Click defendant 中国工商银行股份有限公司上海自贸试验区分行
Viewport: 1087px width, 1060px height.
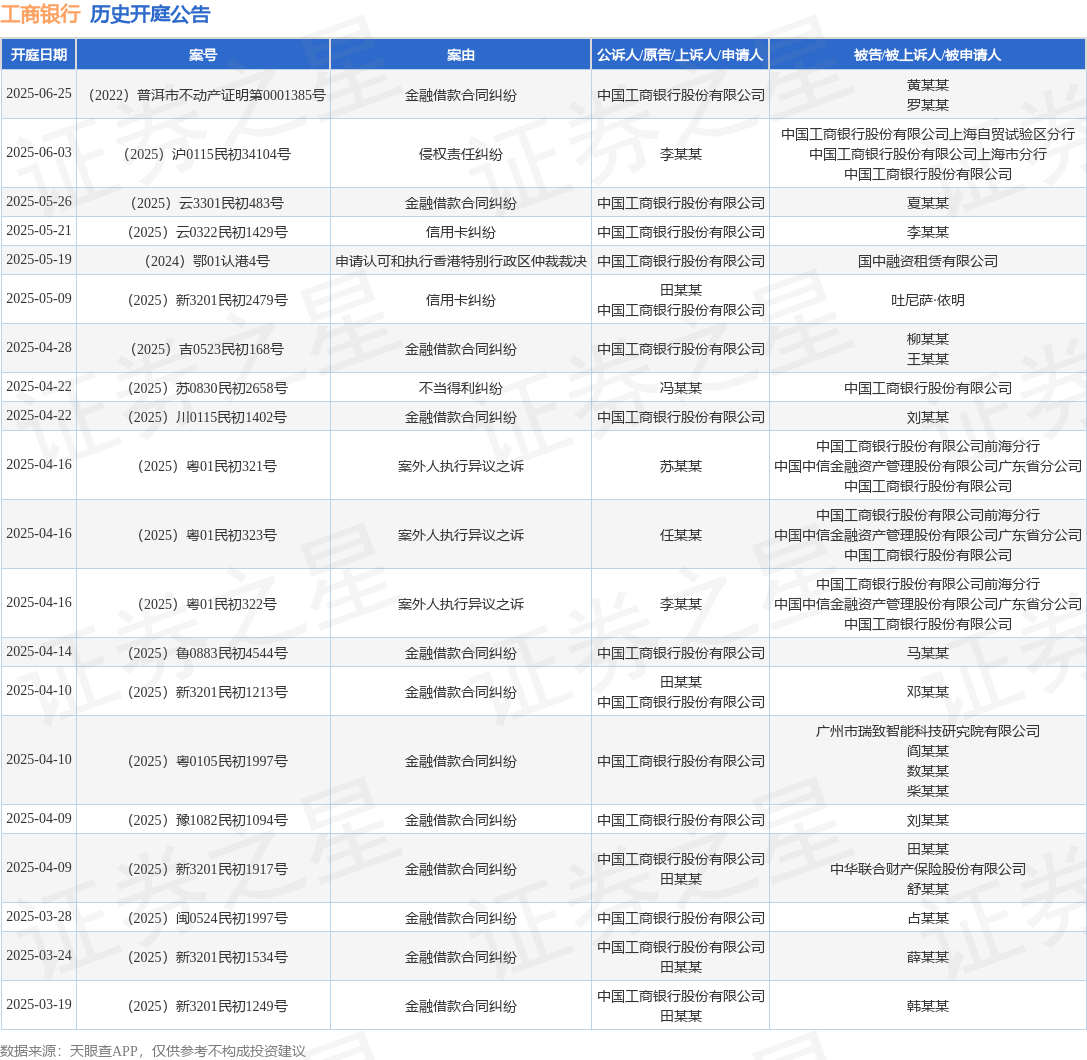928,134
